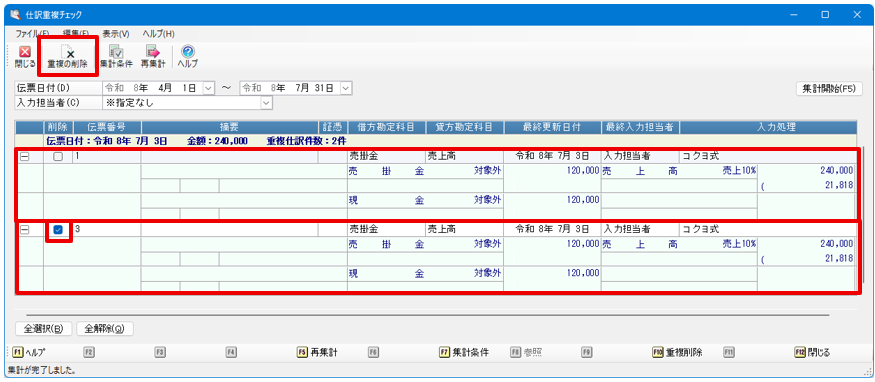Maximize the 仕訳重複チェック window
This screenshot has height=382, width=875.
825,15
